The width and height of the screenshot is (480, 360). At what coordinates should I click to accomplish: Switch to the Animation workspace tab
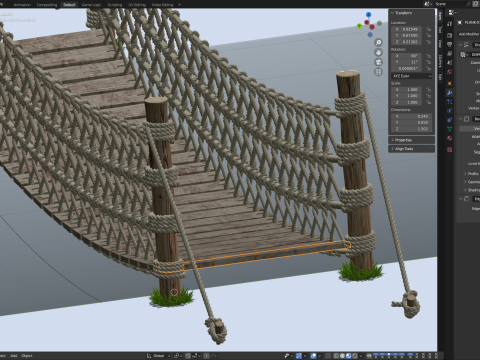(22, 5)
